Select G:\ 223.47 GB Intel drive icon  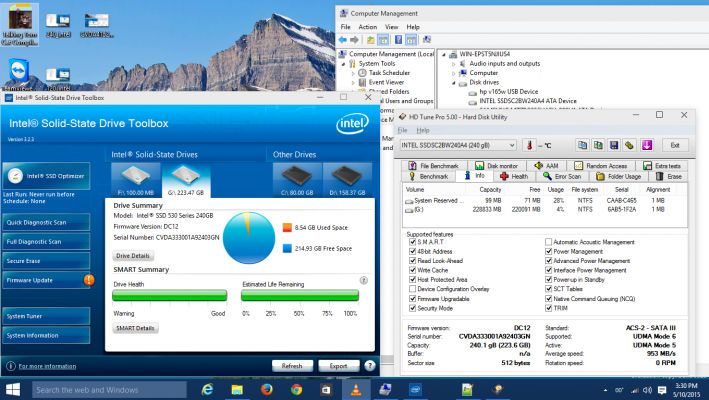coord(186,180)
